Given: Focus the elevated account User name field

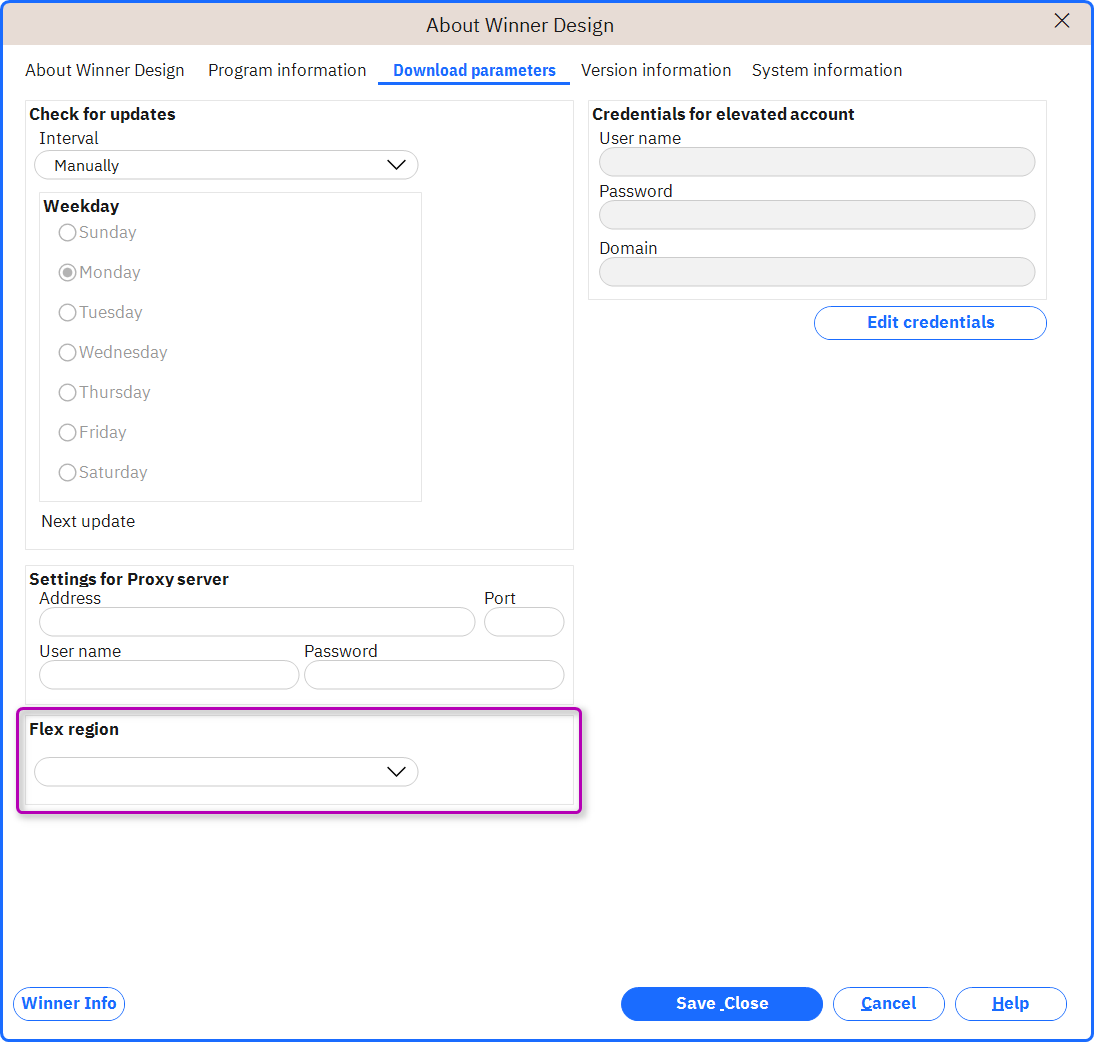Looking at the screenshot, I should coord(817,162).
